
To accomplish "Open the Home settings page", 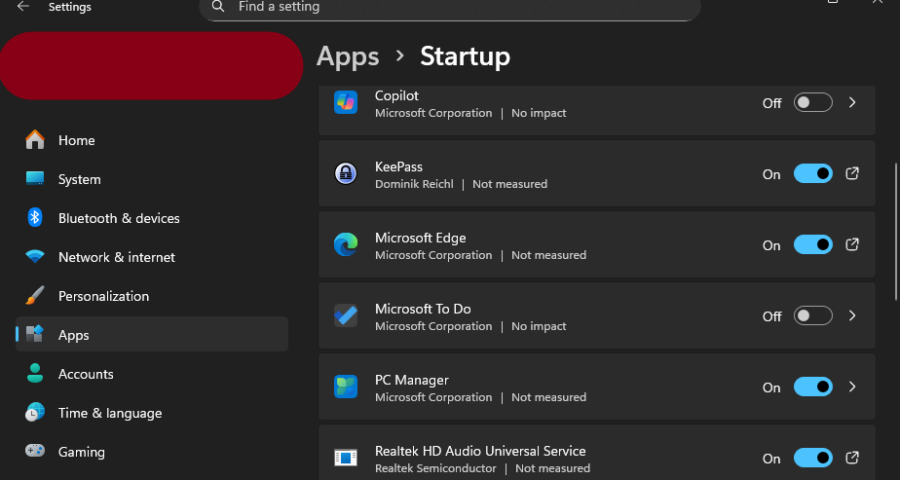I will click(152, 140).
